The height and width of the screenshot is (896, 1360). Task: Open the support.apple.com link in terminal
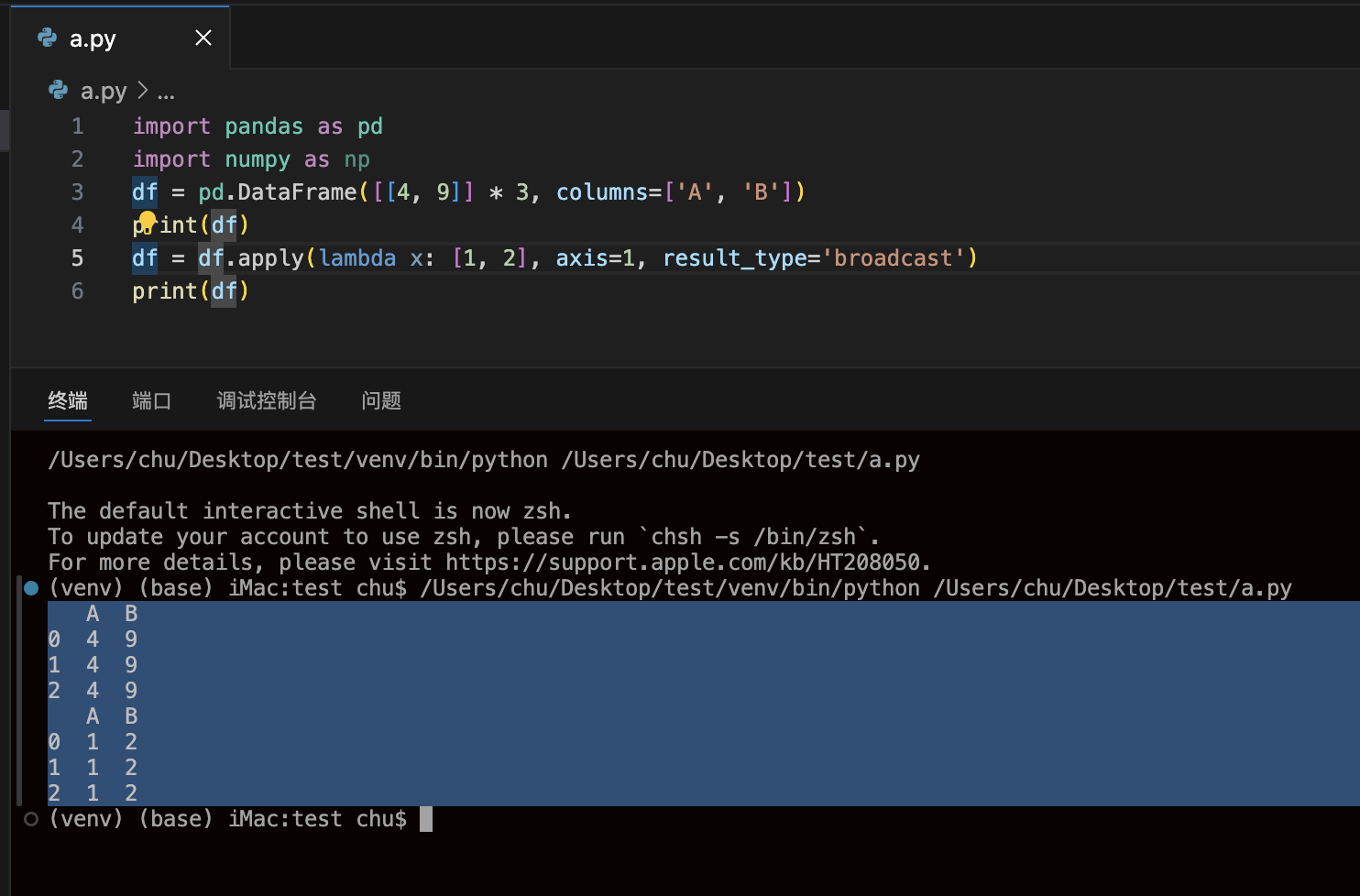point(687,563)
